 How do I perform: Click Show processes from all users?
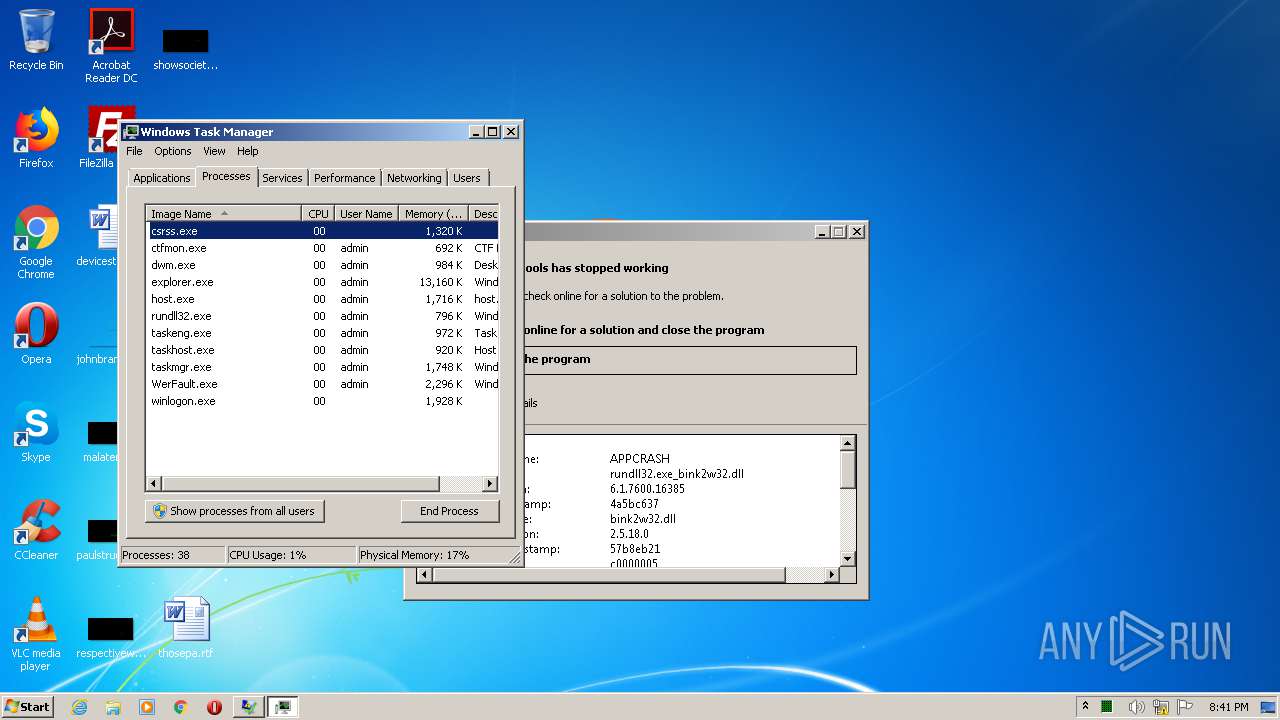point(234,511)
